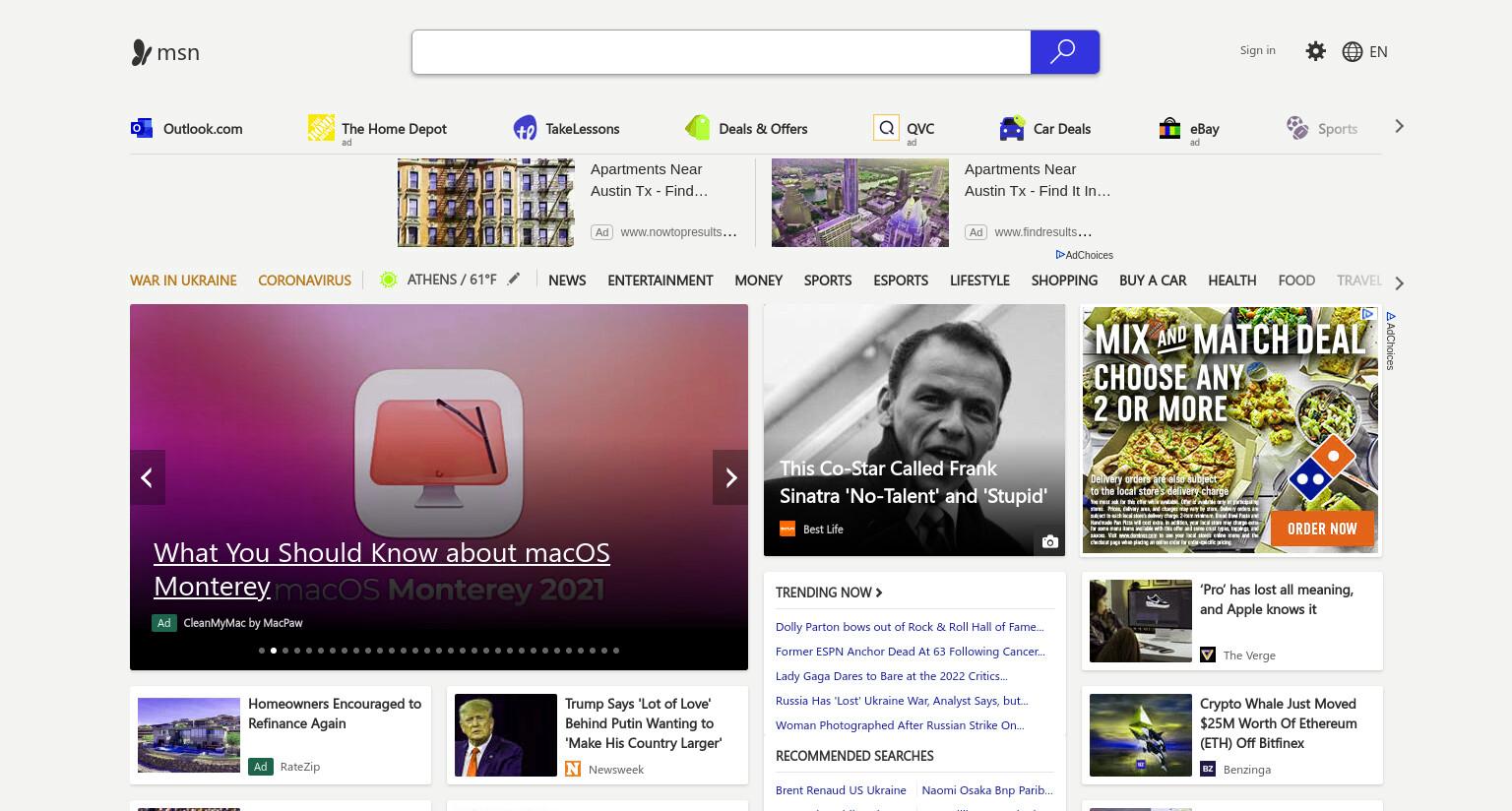Open War in Ukraine section
Image resolution: width=1512 pixels, height=811 pixels.
pos(183,281)
